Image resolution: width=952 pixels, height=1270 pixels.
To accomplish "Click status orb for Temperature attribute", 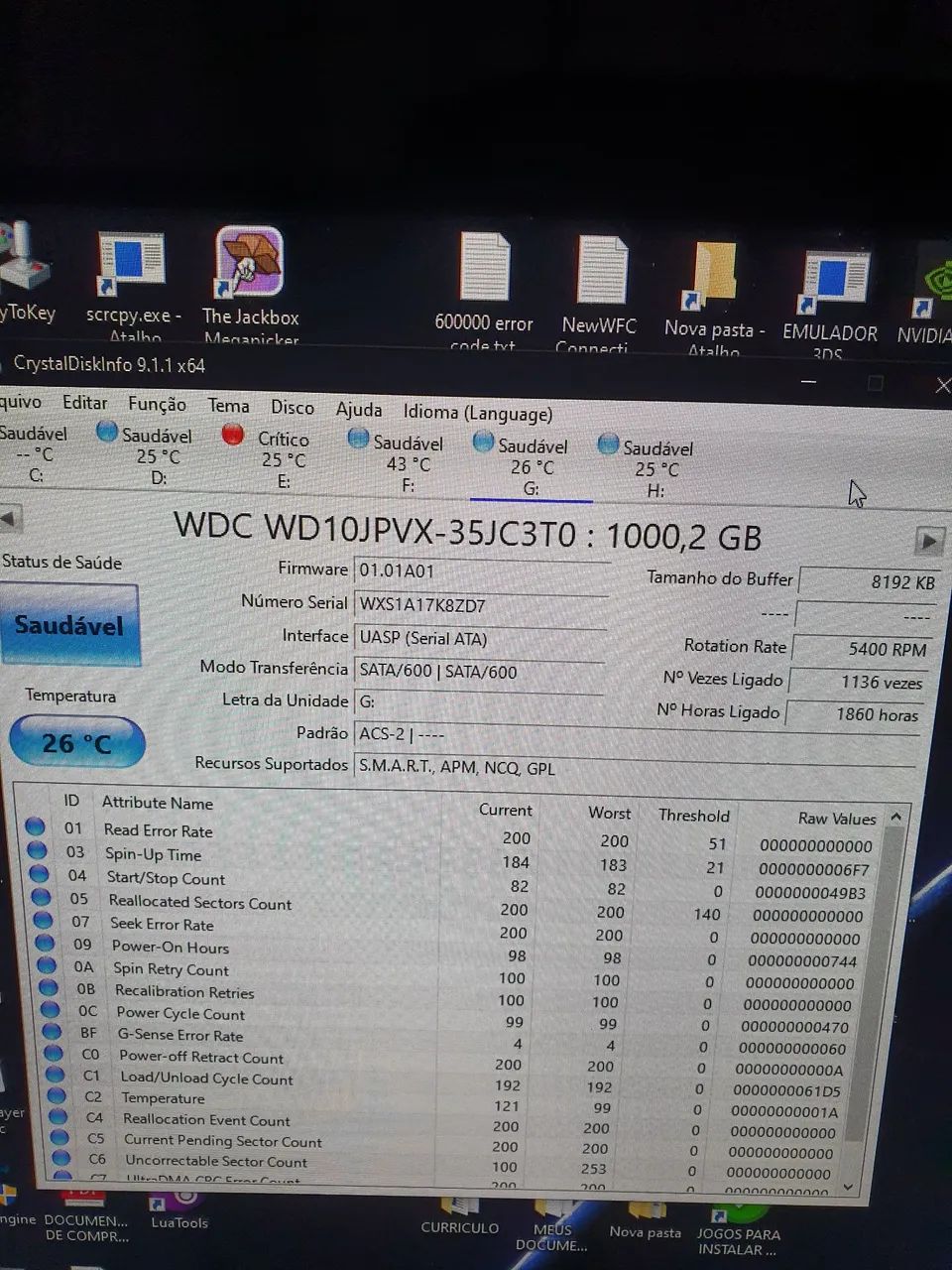I will pos(58,1095).
